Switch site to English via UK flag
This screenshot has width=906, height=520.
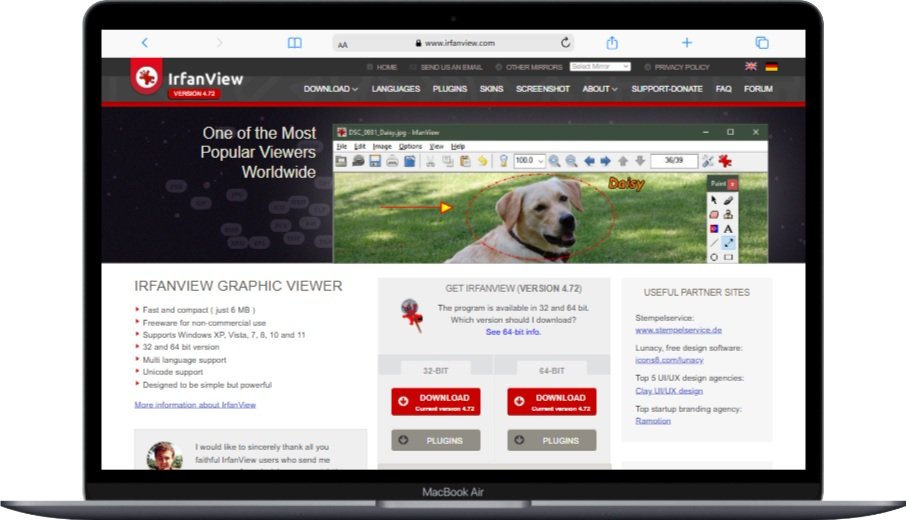click(751, 66)
